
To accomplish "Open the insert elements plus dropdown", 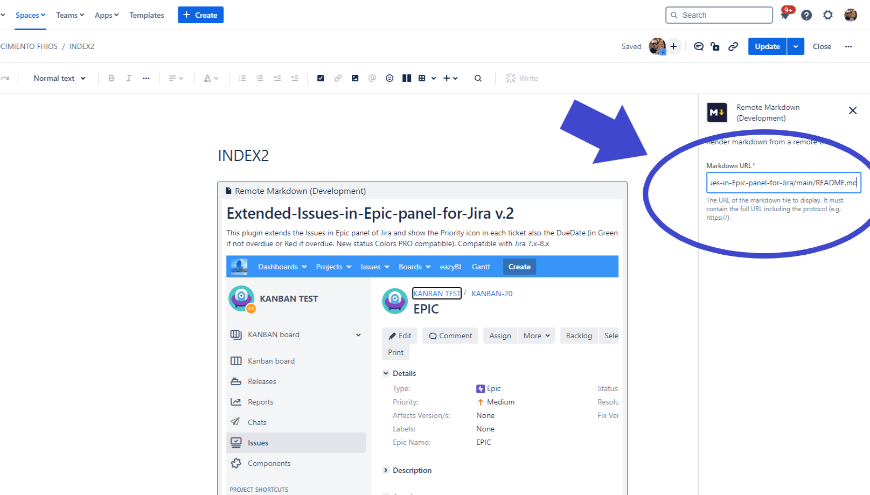I will pyautogui.click(x=450, y=78).
